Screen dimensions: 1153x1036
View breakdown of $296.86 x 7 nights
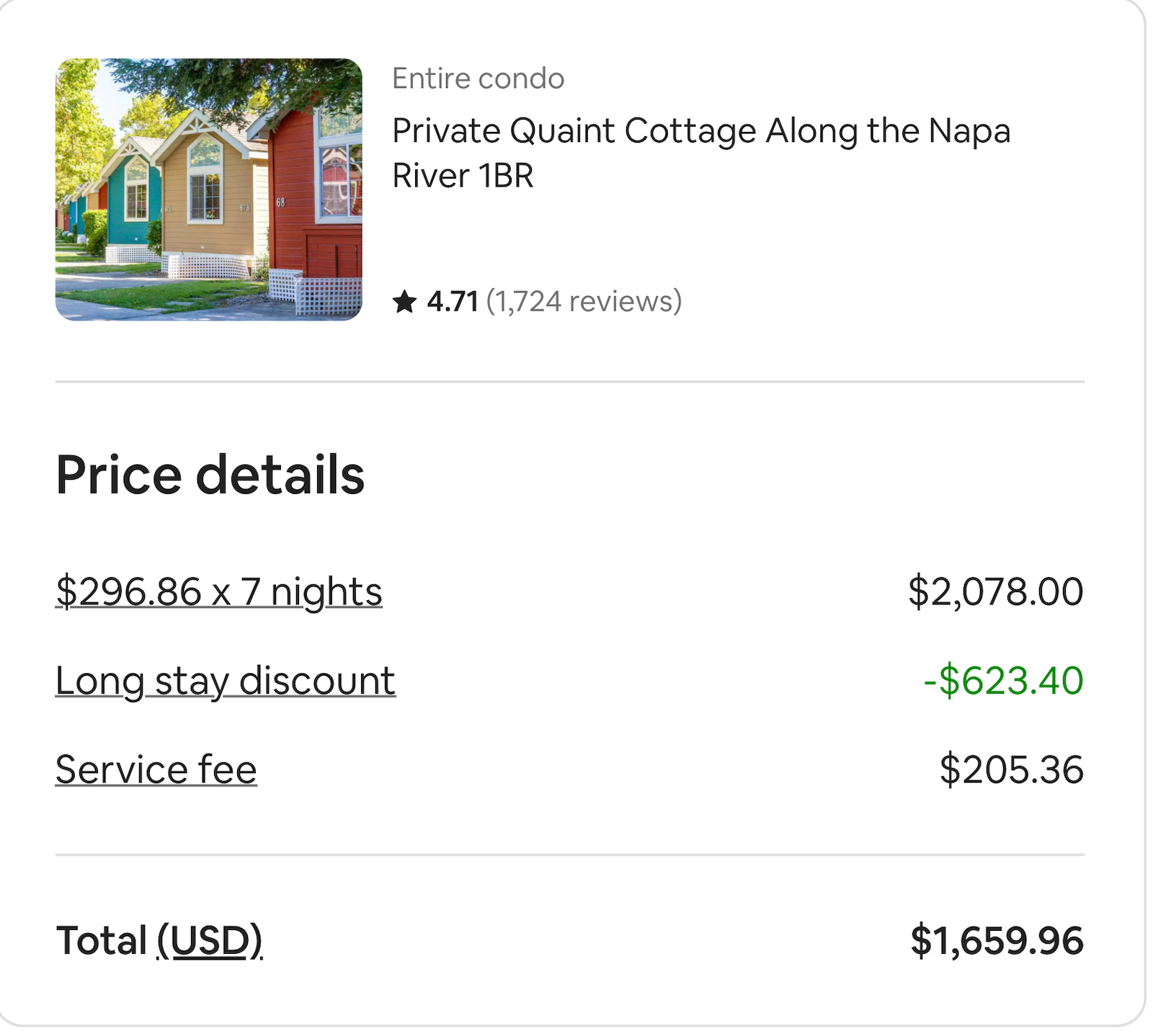[219, 591]
